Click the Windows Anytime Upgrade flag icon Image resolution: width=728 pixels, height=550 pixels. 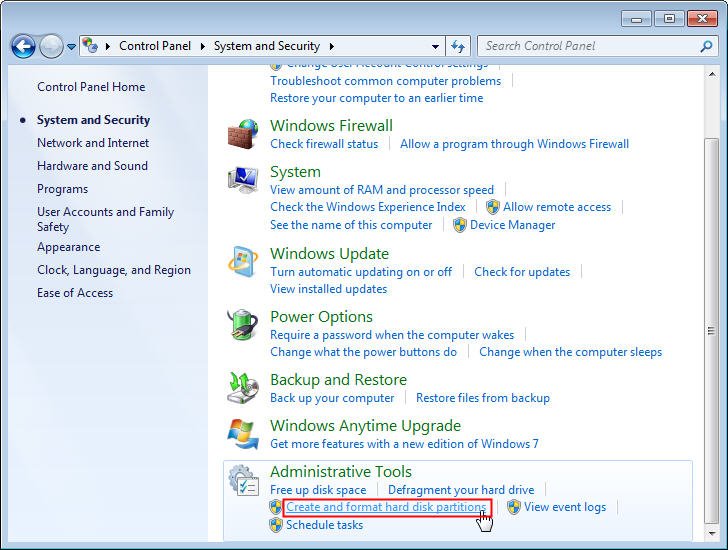tap(243, 434)
